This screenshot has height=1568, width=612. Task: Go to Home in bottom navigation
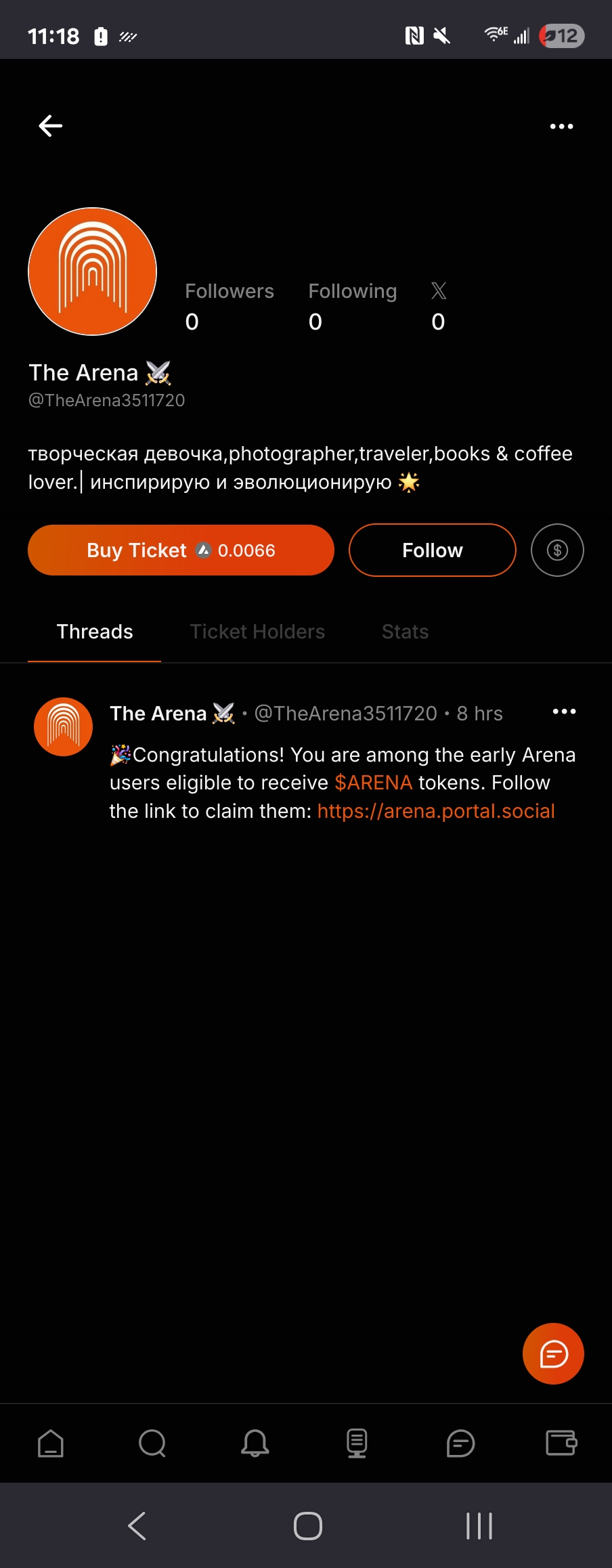[x=51, y=1443]
